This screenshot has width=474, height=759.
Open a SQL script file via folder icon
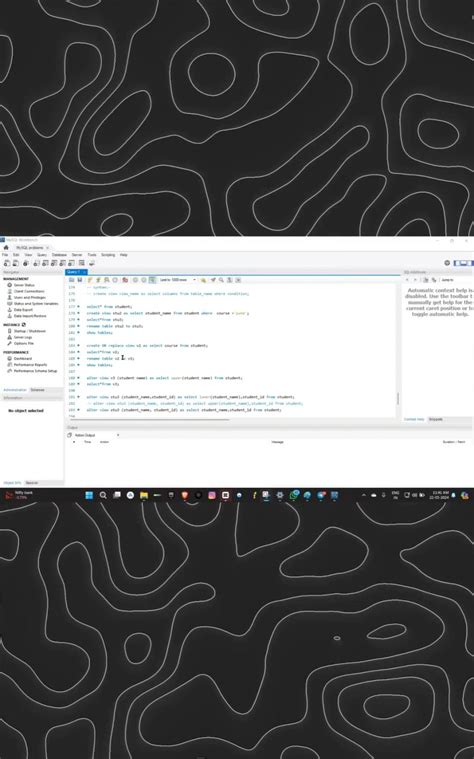click(72, 280)
